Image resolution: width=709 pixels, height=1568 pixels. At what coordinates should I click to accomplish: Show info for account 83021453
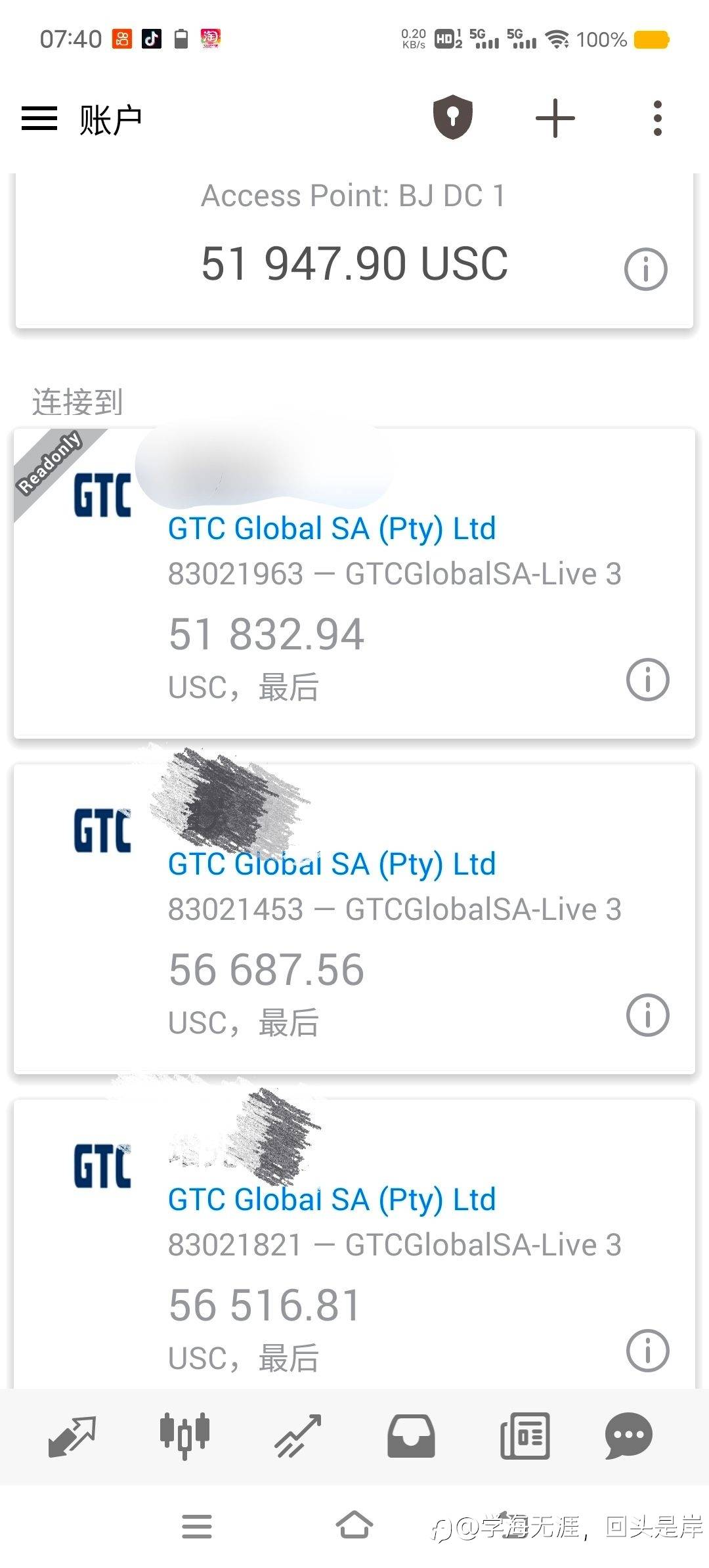(648, 1015)
